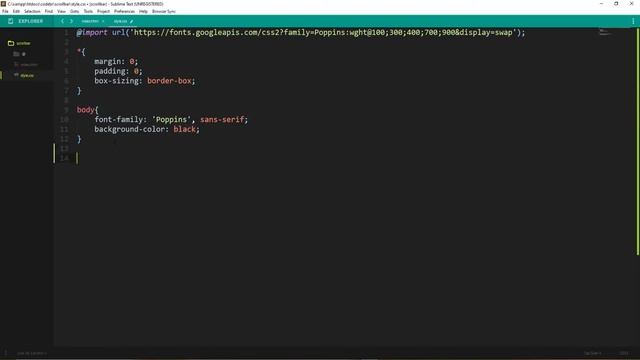Open the Goto menu
The height and width of the screenshot is (360, 640).
(x=74, y=11)
